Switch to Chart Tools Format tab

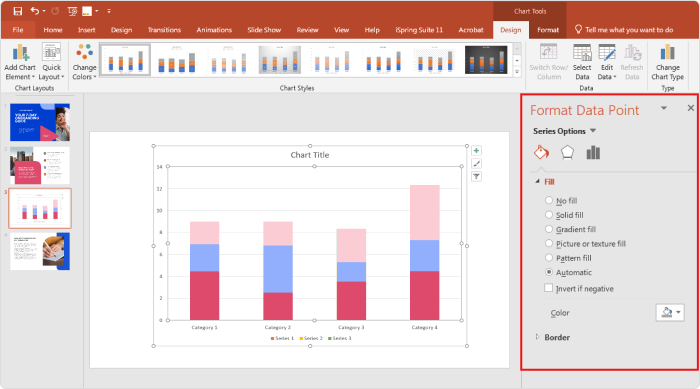click(x=548, y=30)
